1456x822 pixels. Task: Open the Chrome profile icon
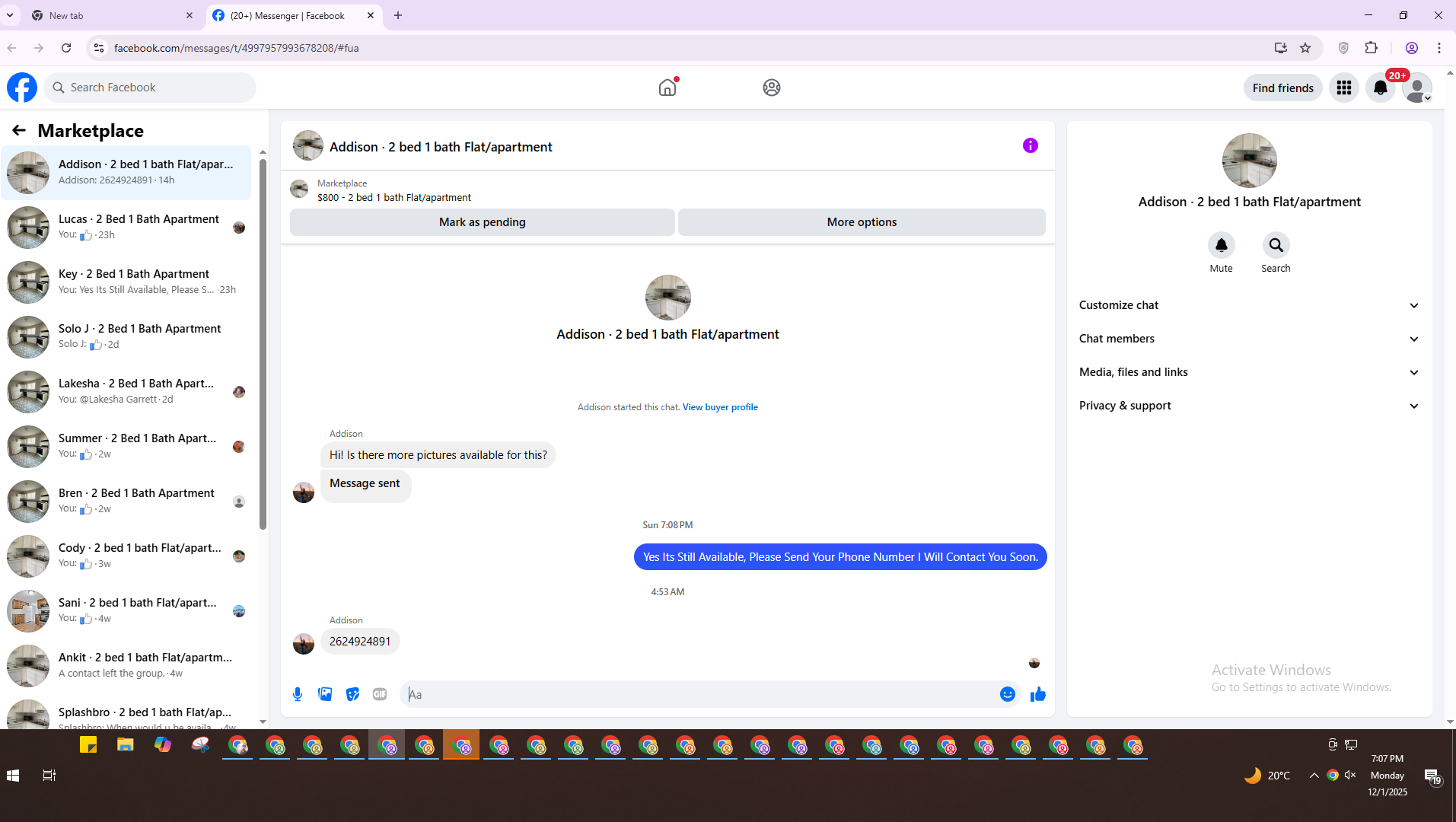[x=1411, y=48]
